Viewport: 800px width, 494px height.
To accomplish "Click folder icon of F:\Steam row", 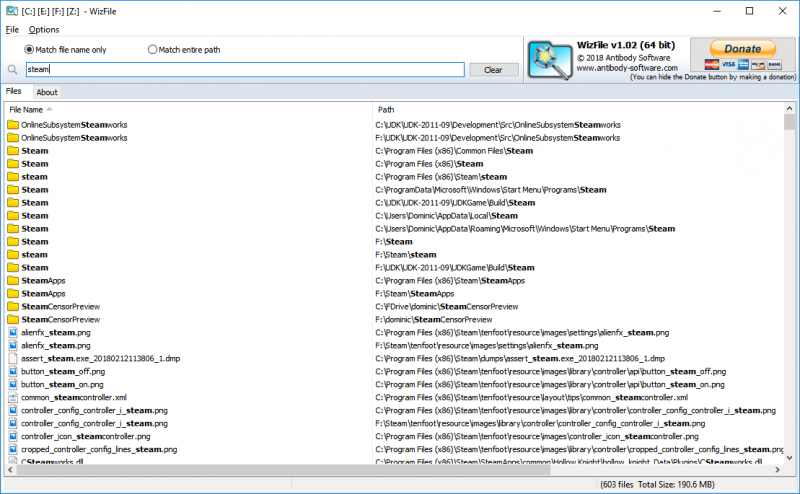I will (13, 241).
